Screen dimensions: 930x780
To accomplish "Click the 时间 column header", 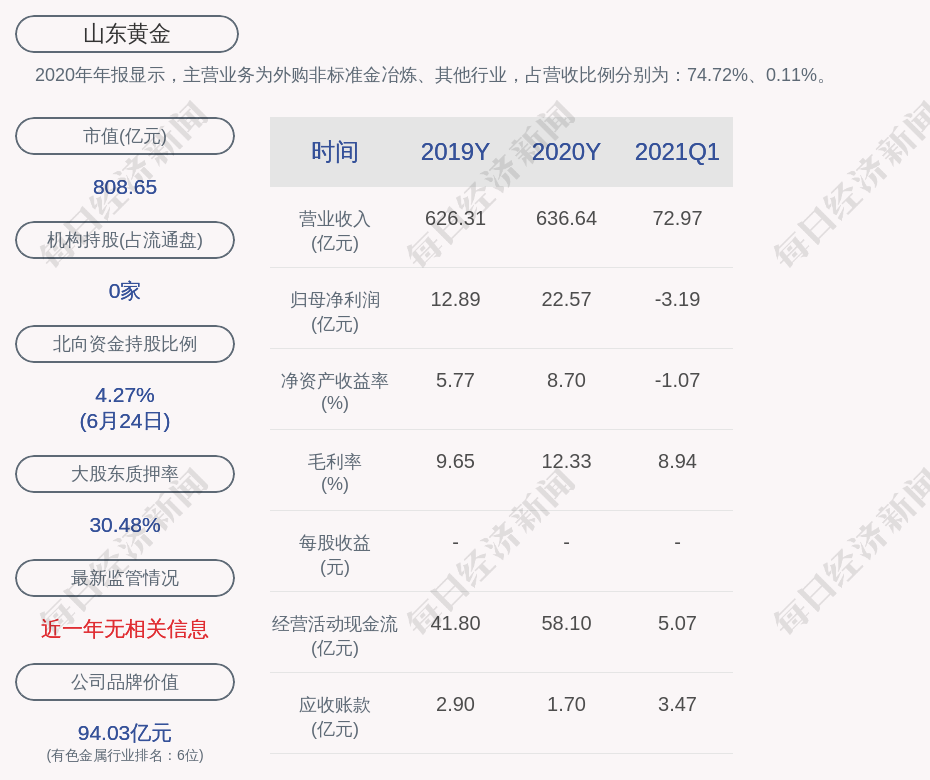I will [335, 152].
